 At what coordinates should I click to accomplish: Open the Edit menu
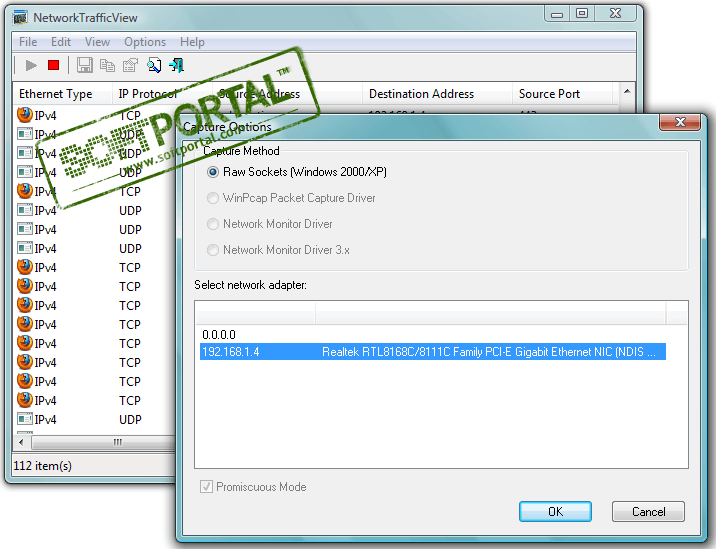pos(61,42)
